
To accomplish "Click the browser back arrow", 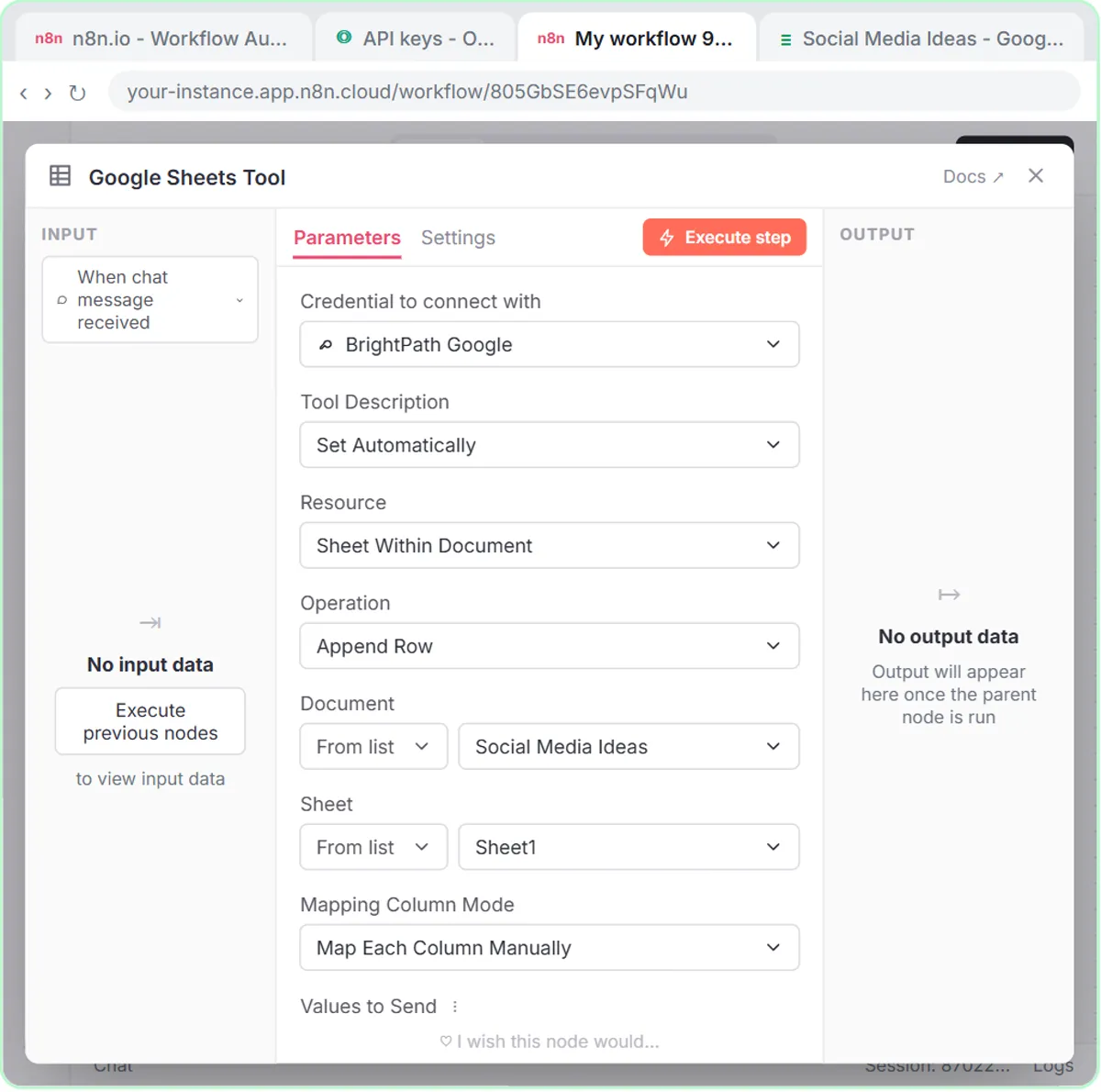I will point(24,93).
